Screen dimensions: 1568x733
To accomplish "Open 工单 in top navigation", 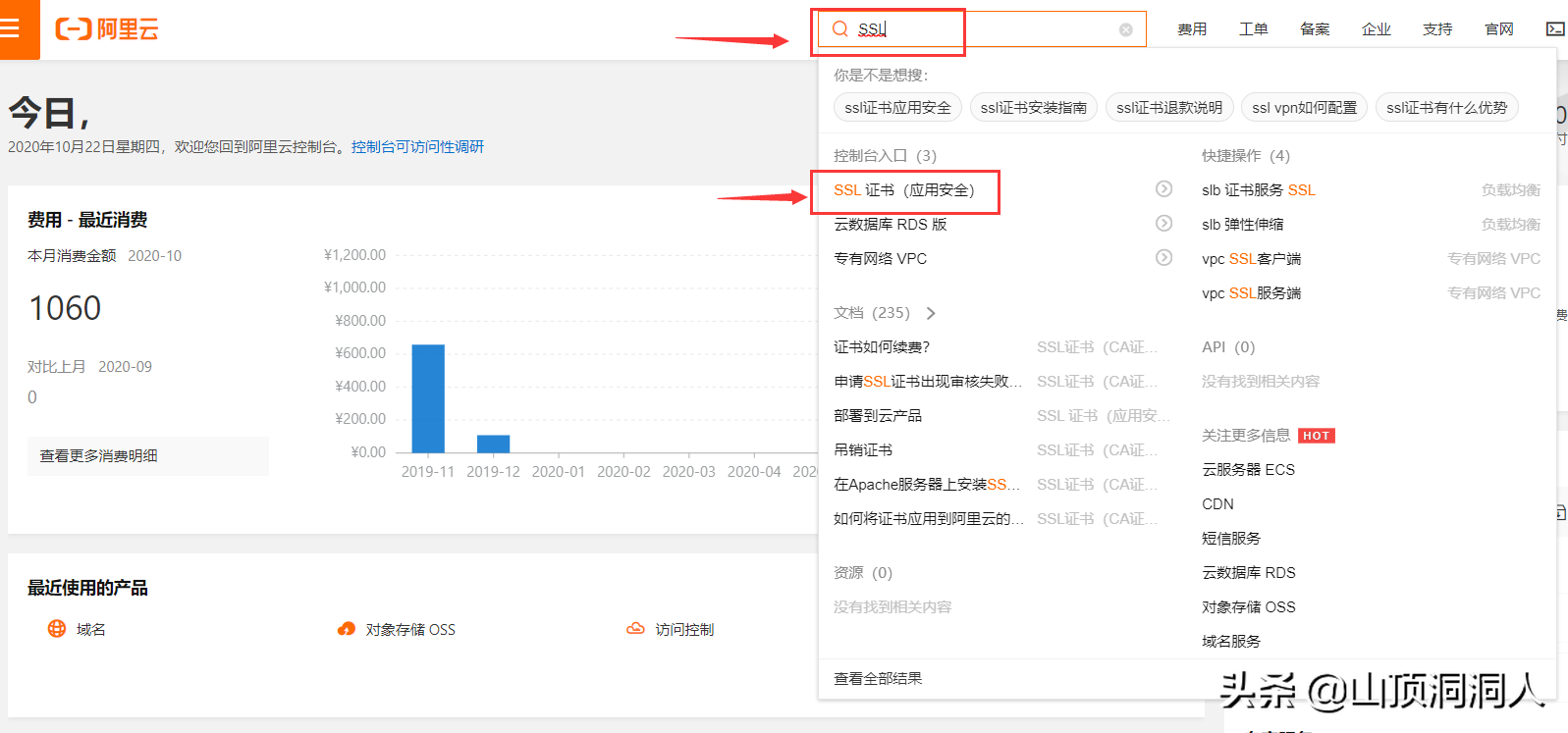I will click(1253, 29).
